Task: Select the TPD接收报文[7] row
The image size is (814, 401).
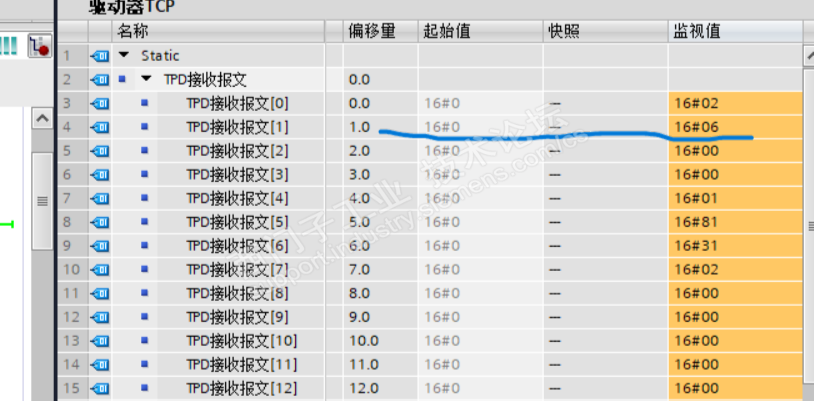Action: [430, 270]
